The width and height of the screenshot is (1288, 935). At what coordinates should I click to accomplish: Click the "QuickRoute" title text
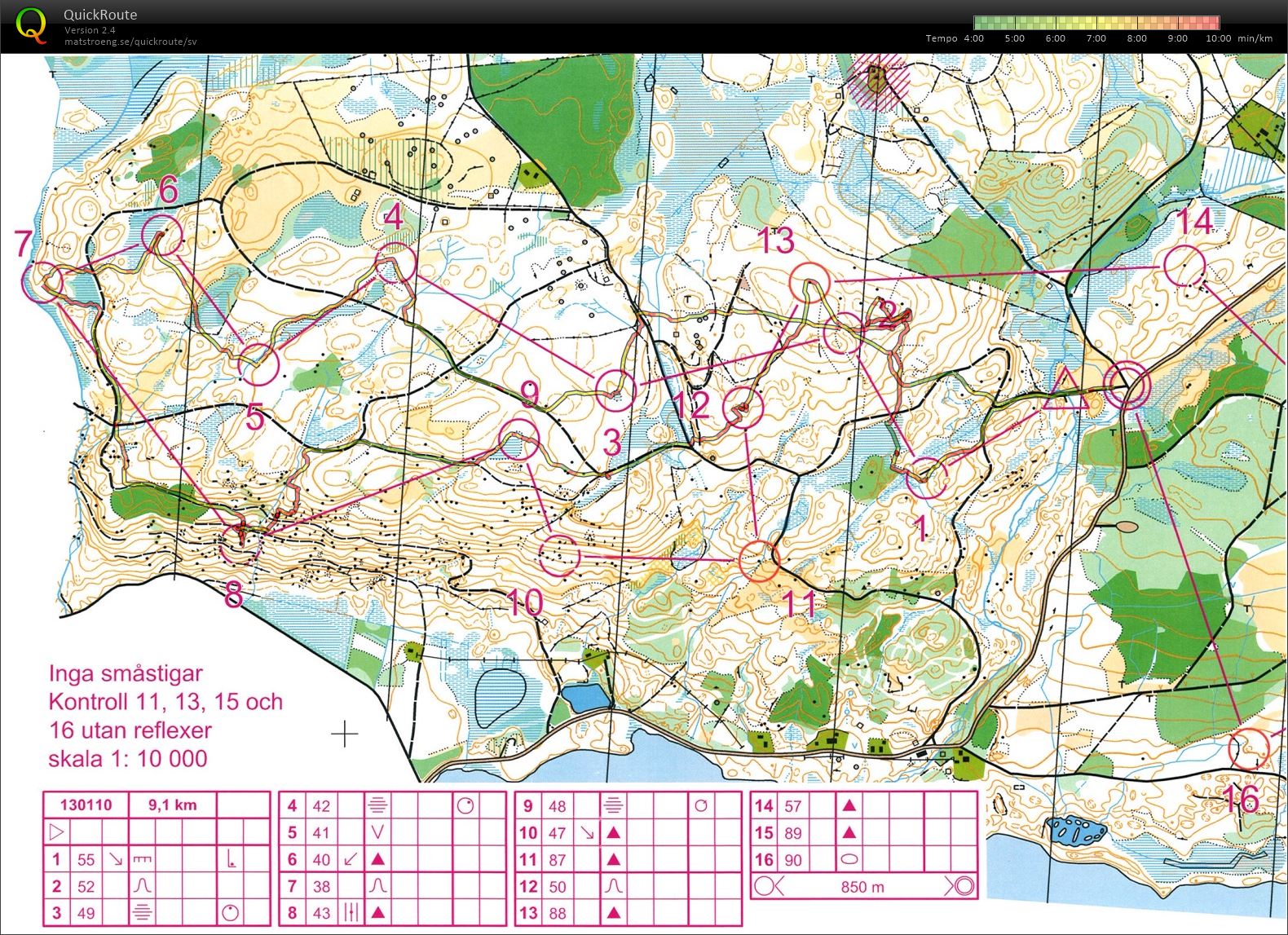[x=100, y=15]
